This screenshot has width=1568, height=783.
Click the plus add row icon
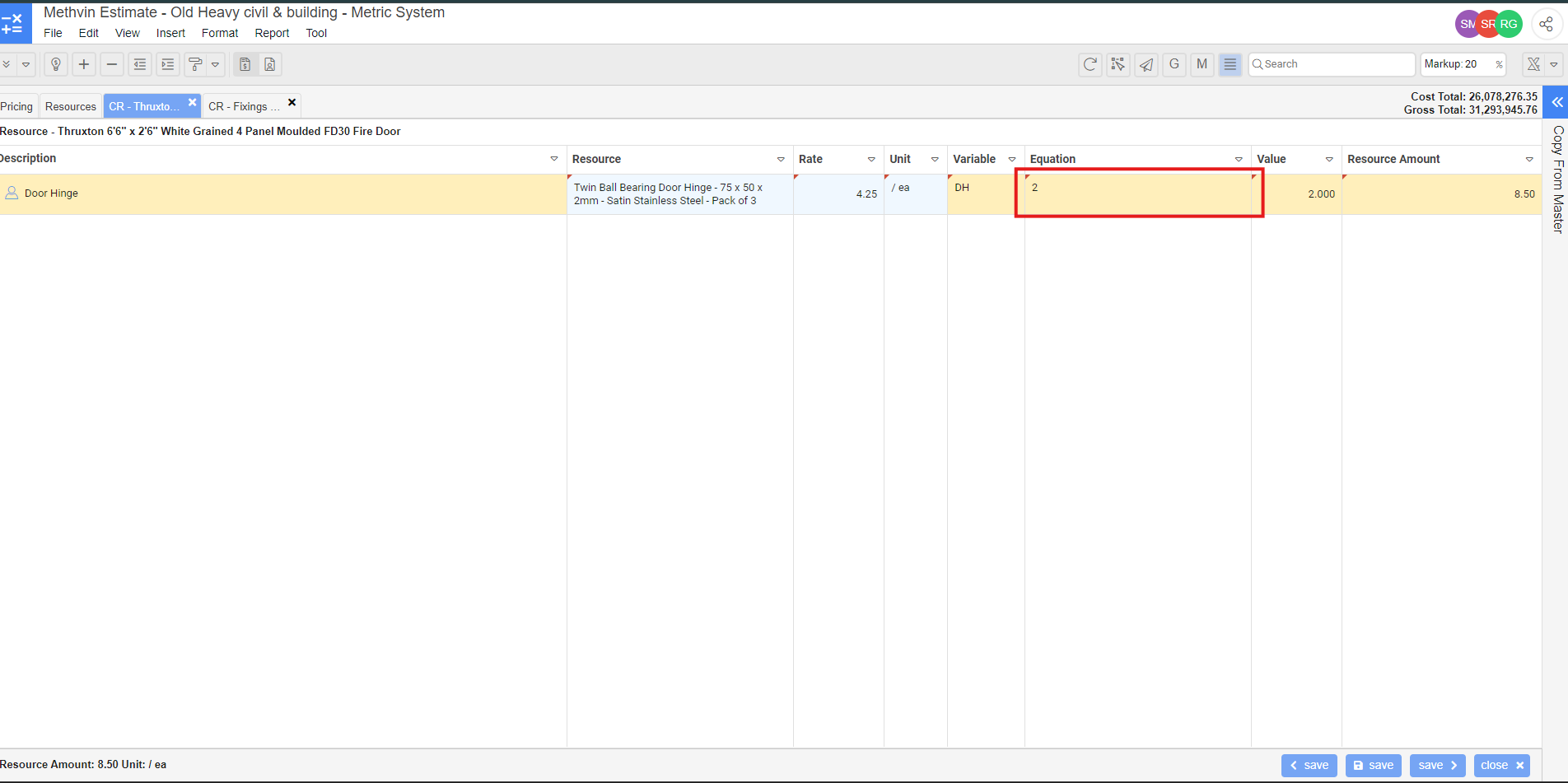[84, 64]
